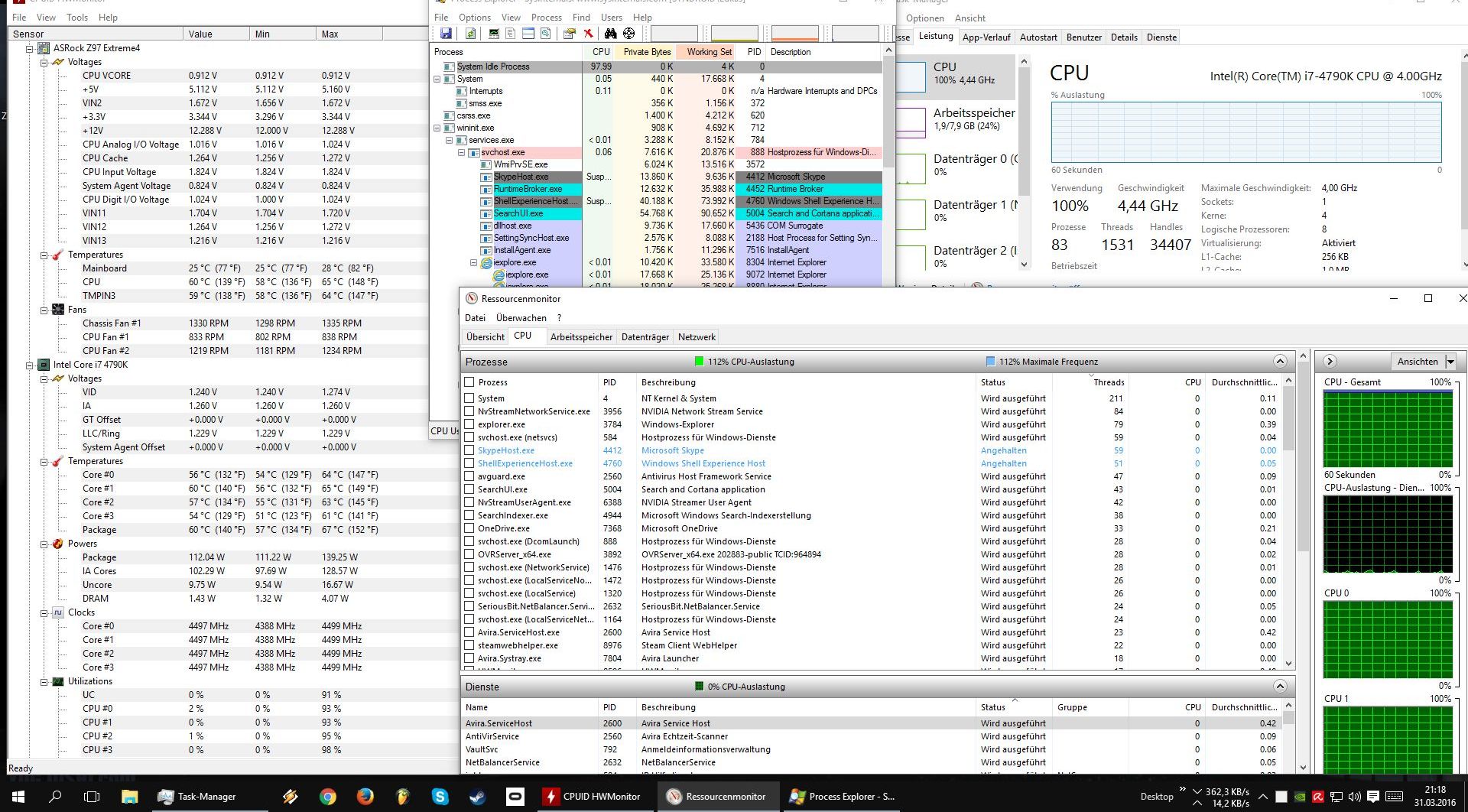This screenshot has width=1468, height=812.
Task: Collapse the Powers node in HWMonitor
Action: pyautogui.click(x=44, y=544)
